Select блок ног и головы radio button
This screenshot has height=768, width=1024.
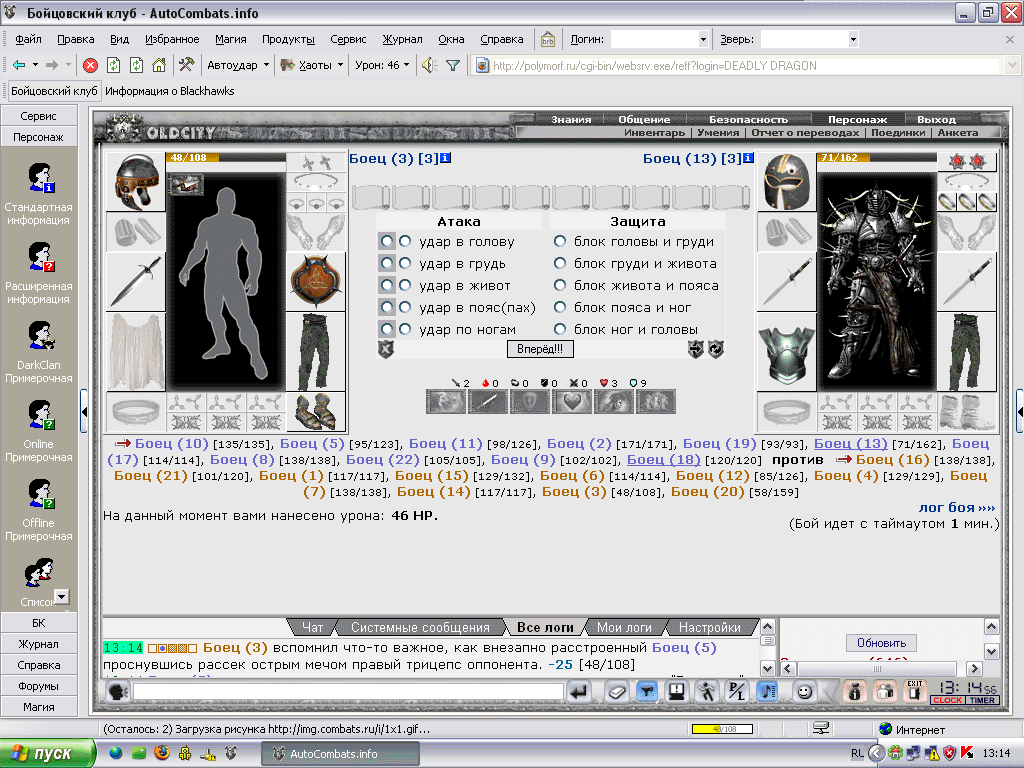[560, 329]
